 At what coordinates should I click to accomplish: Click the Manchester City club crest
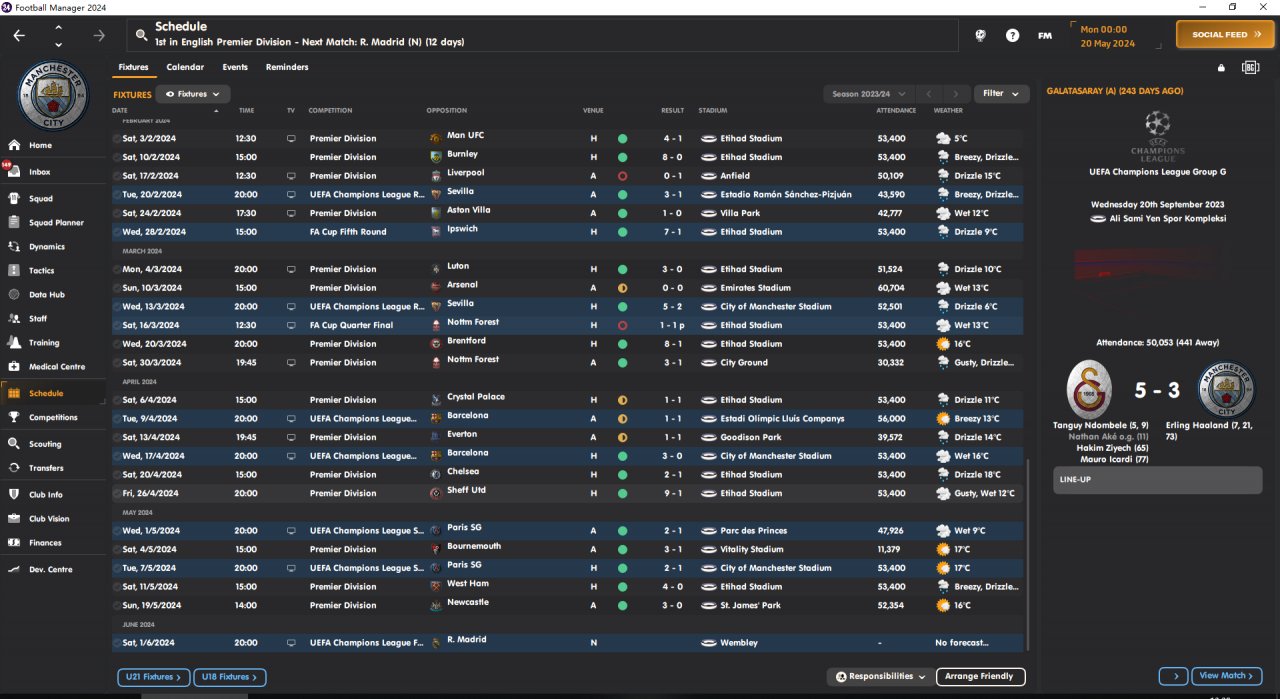pos(53,96)
